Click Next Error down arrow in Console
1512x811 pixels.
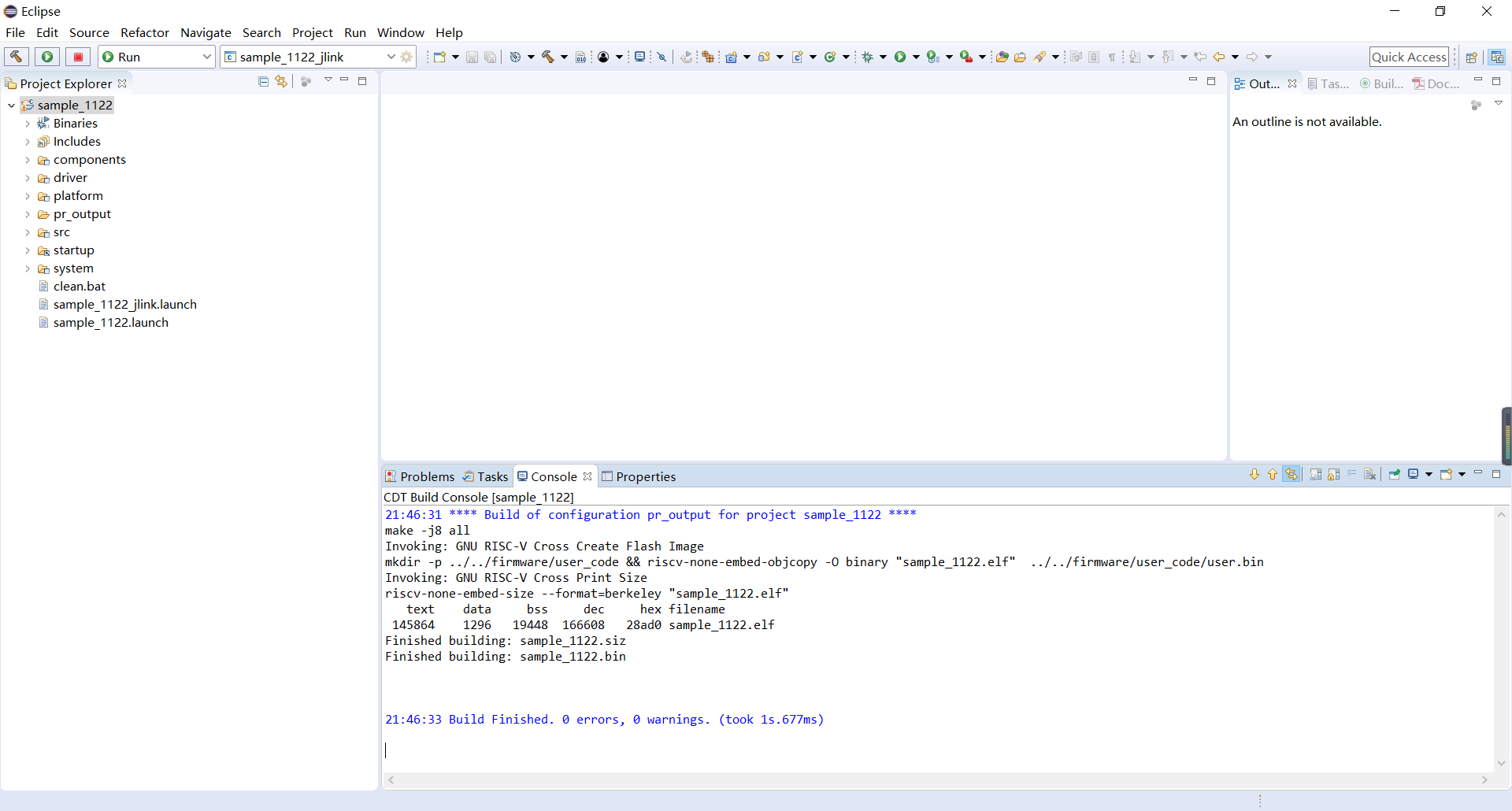pyautogui.click(x=1254, y=474)
